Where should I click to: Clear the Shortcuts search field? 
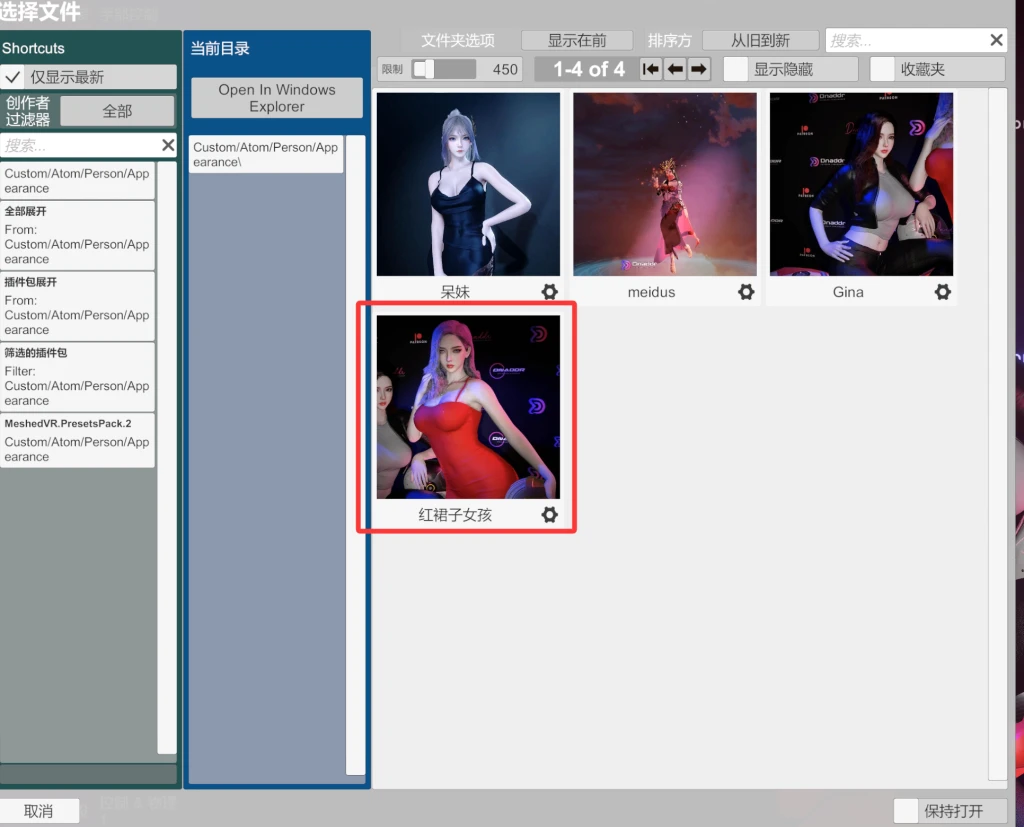tap(168, 146)
